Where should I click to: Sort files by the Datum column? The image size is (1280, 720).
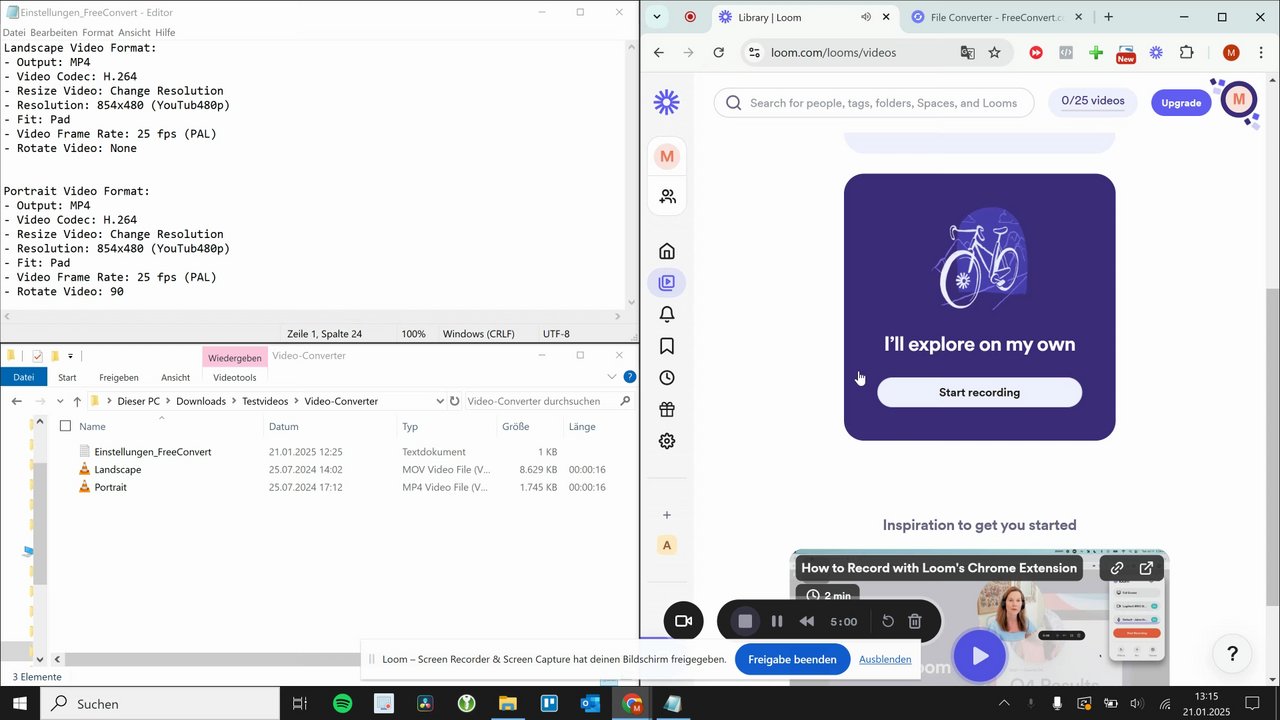[283, 427]
